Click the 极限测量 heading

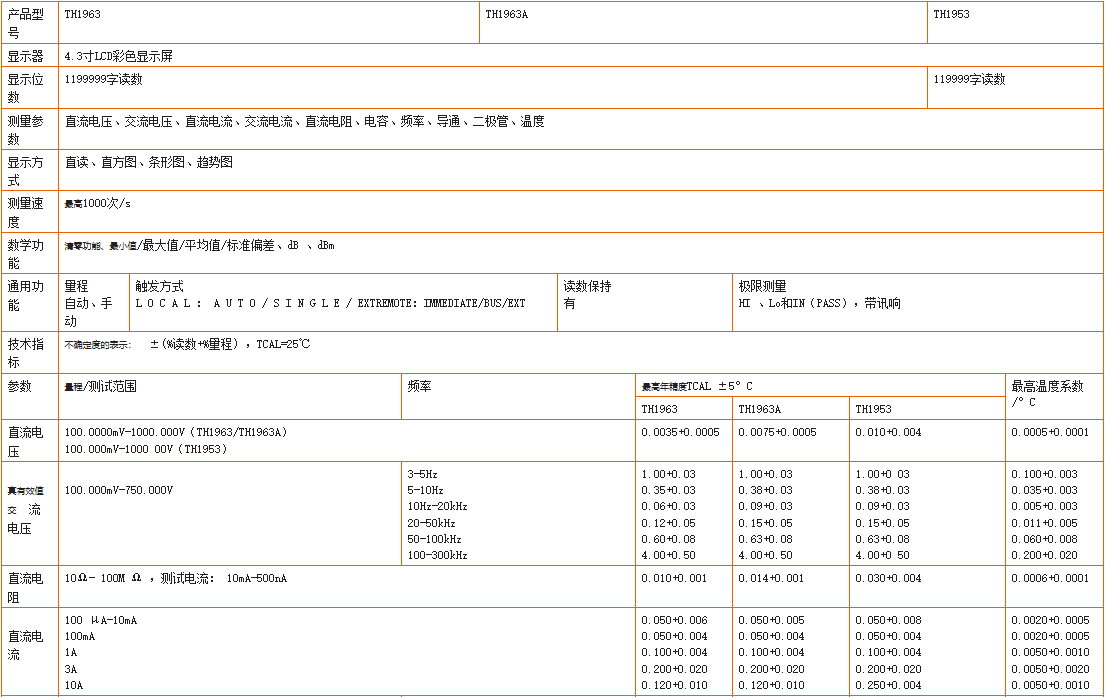(x=763, y=286)
